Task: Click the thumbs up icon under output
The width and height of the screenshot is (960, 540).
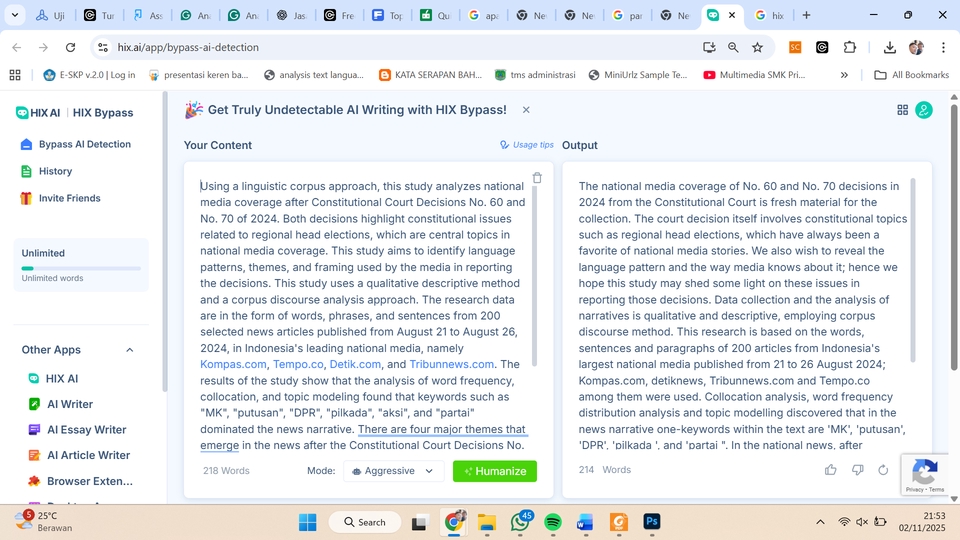Action: coord(831,470)
